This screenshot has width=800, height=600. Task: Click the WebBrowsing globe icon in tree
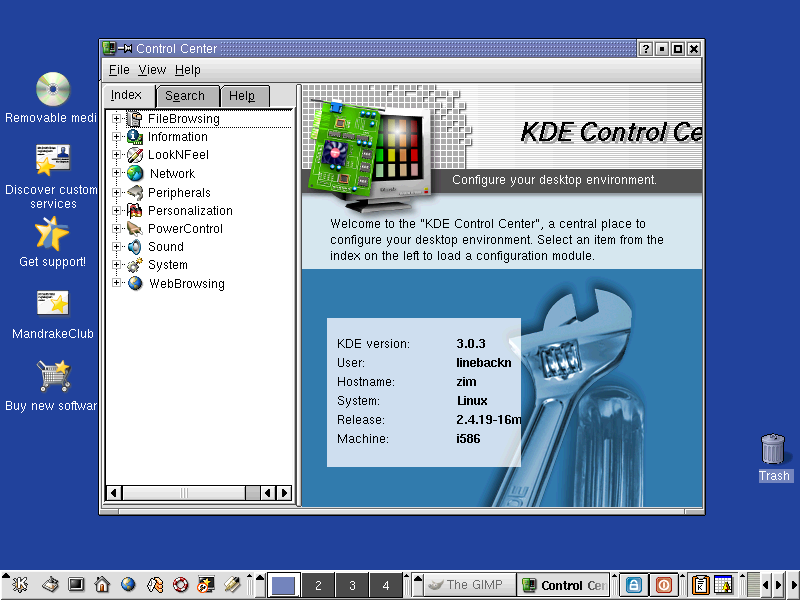(x=135, y=283)
